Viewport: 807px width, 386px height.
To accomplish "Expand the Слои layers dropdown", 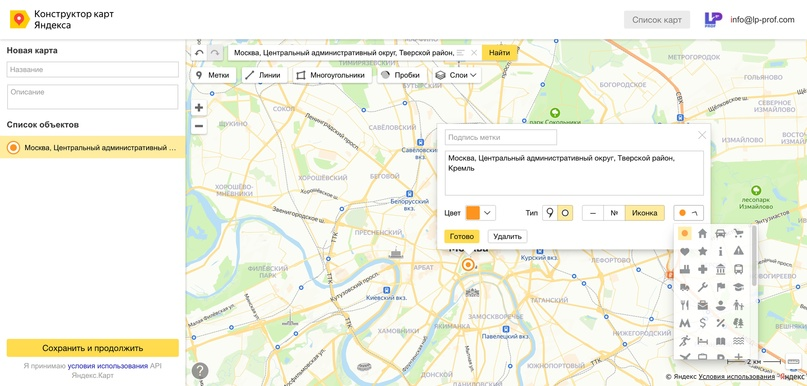I will (x=457, y=75).
